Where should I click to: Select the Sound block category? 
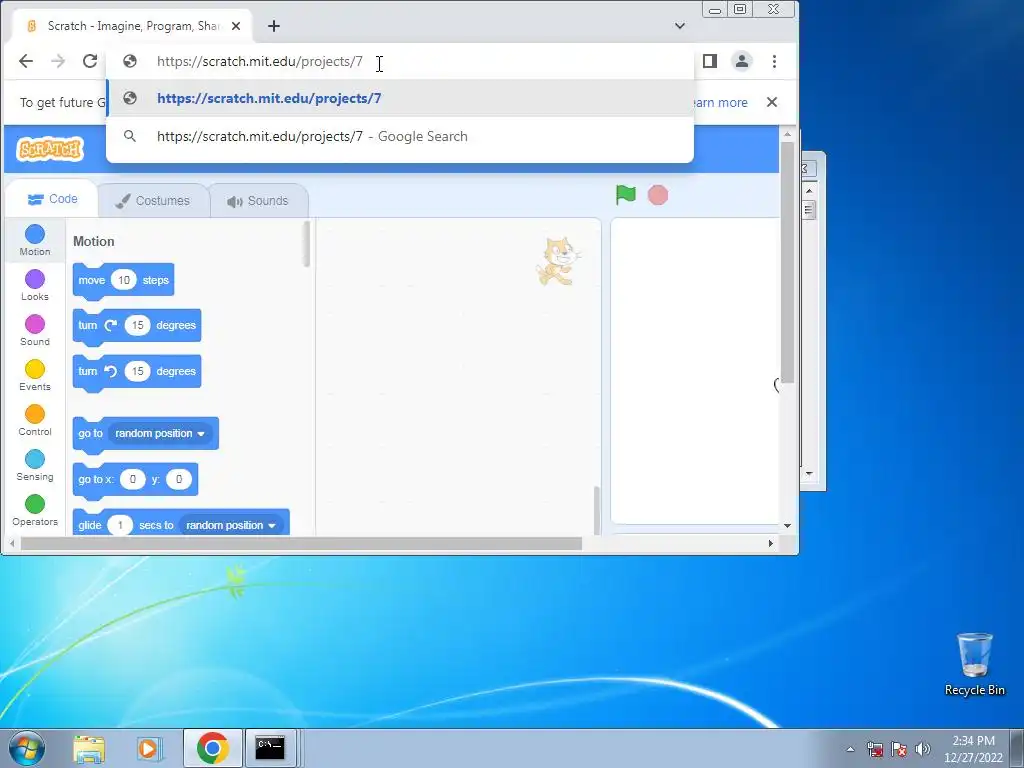click(x=35, y=330)
